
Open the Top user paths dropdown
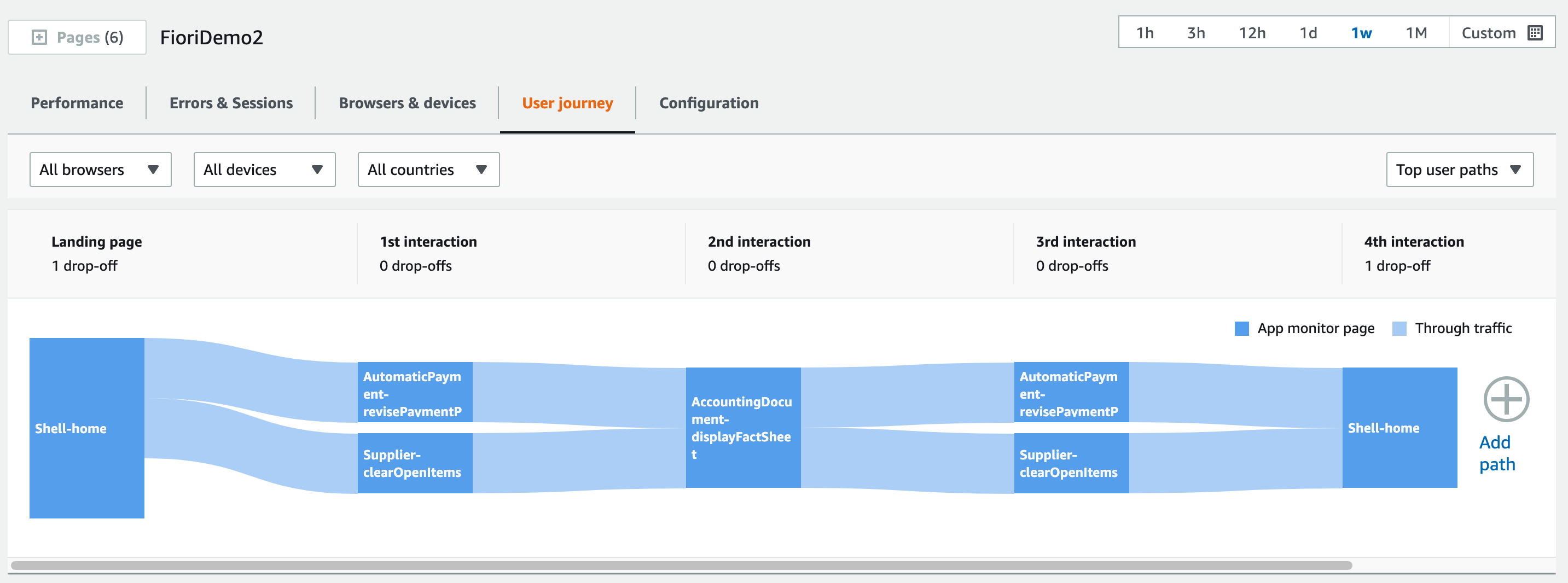1459,170
